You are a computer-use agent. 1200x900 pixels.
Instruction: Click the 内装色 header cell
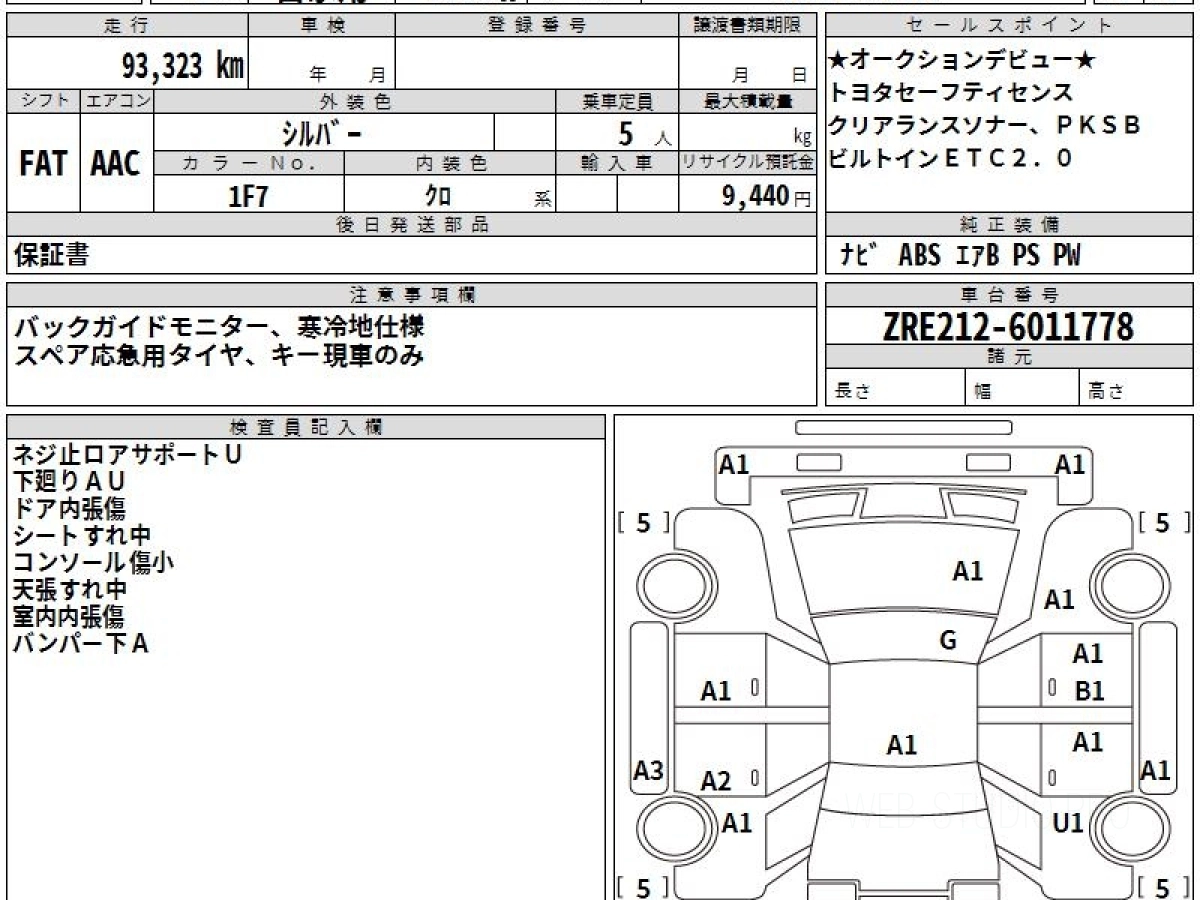click(450, 163)
